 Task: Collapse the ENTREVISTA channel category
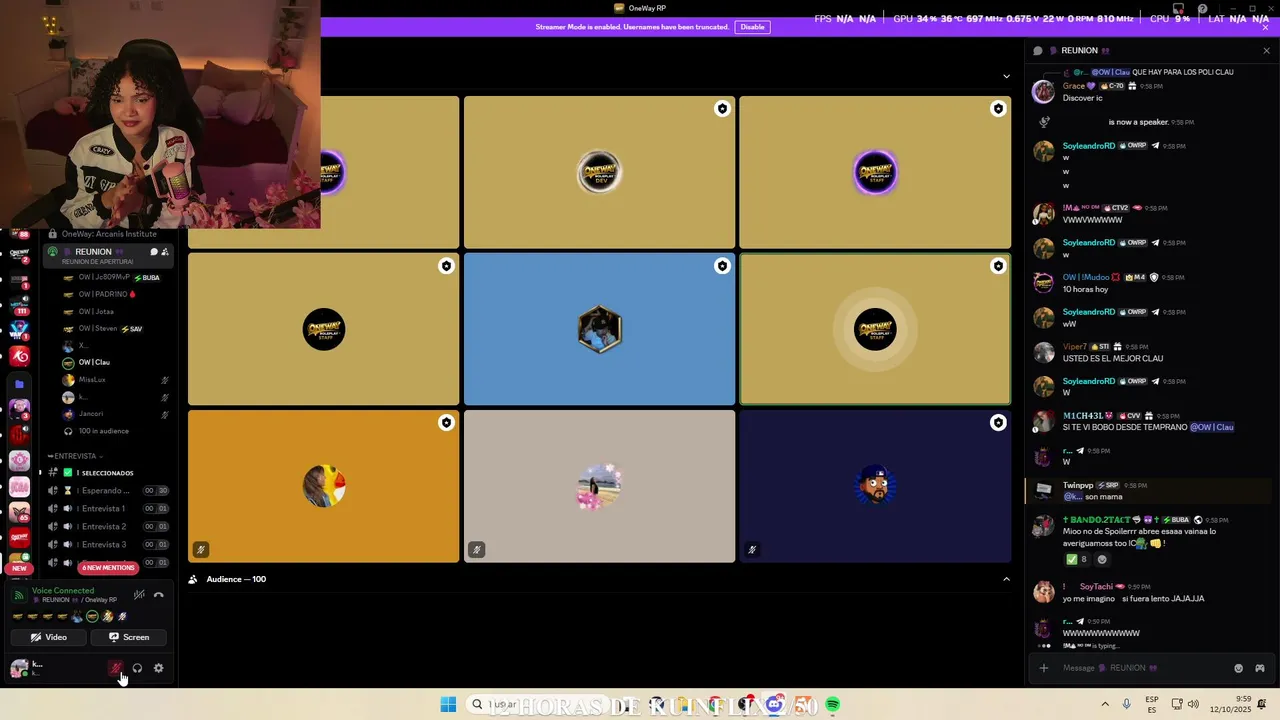(x=76, y=456)
